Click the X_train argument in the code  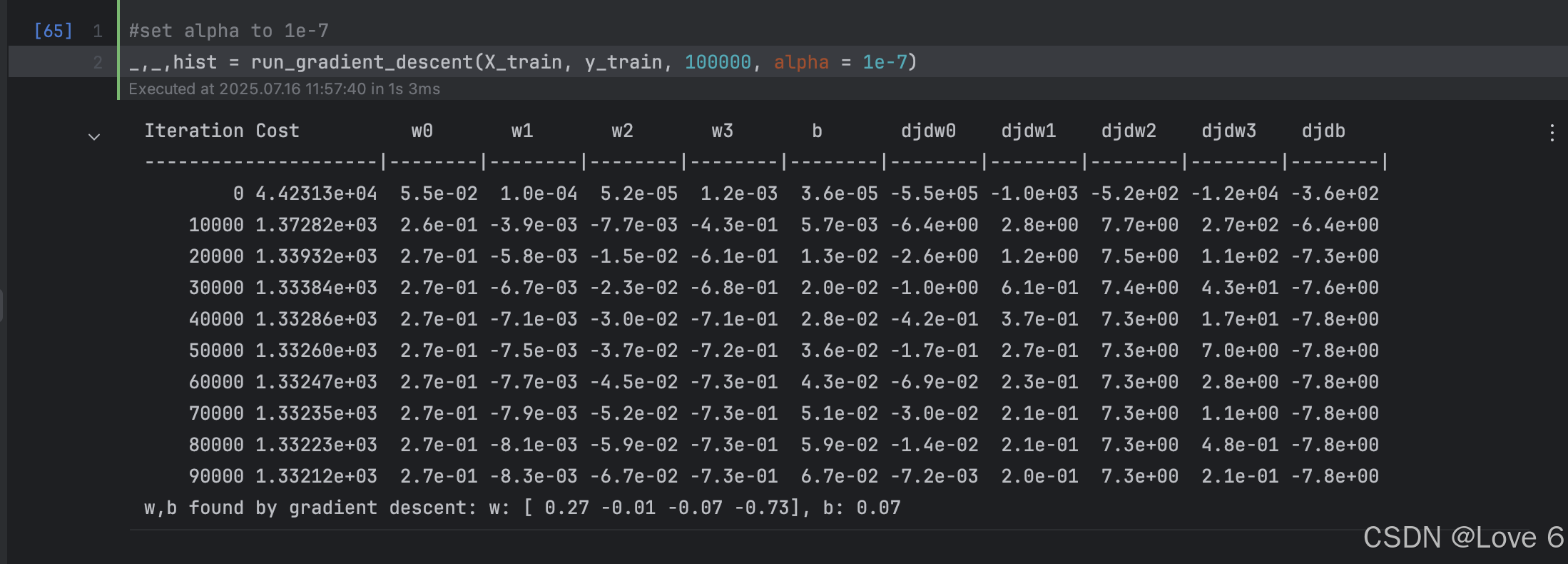tap(524, 62)
